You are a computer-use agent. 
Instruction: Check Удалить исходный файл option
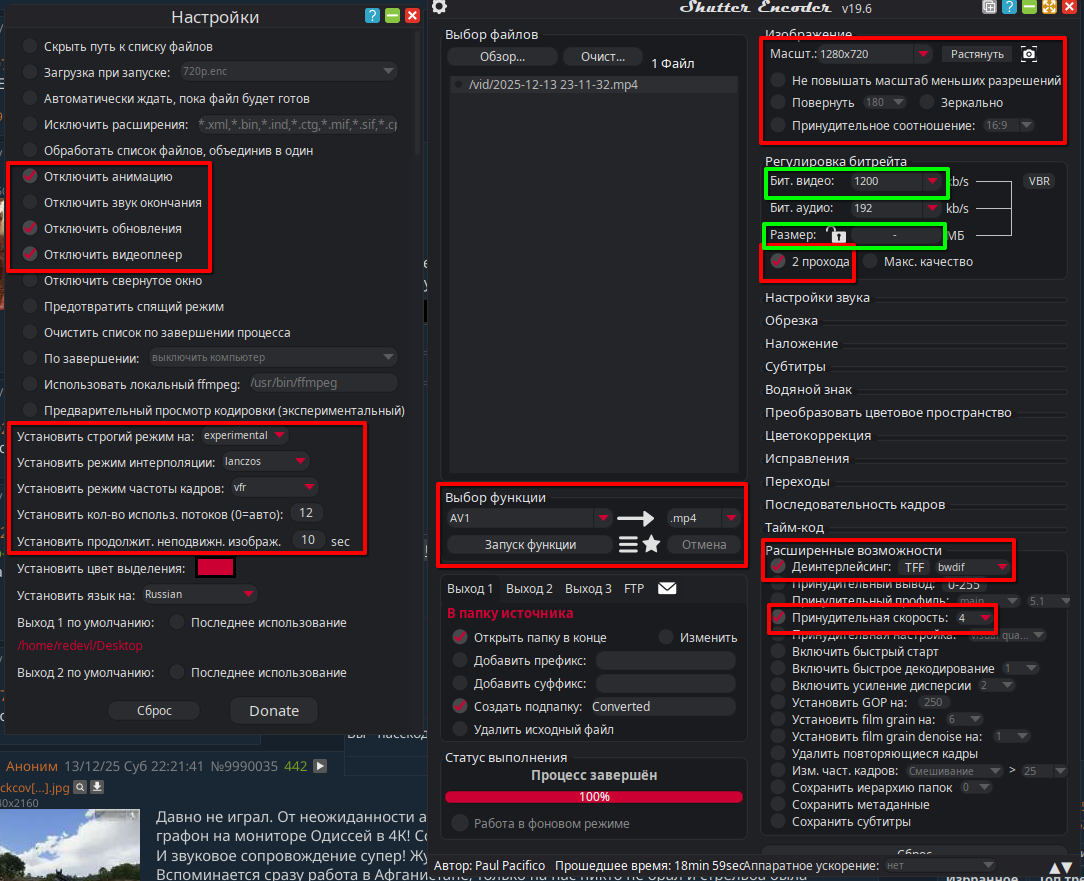coord(460,730)
